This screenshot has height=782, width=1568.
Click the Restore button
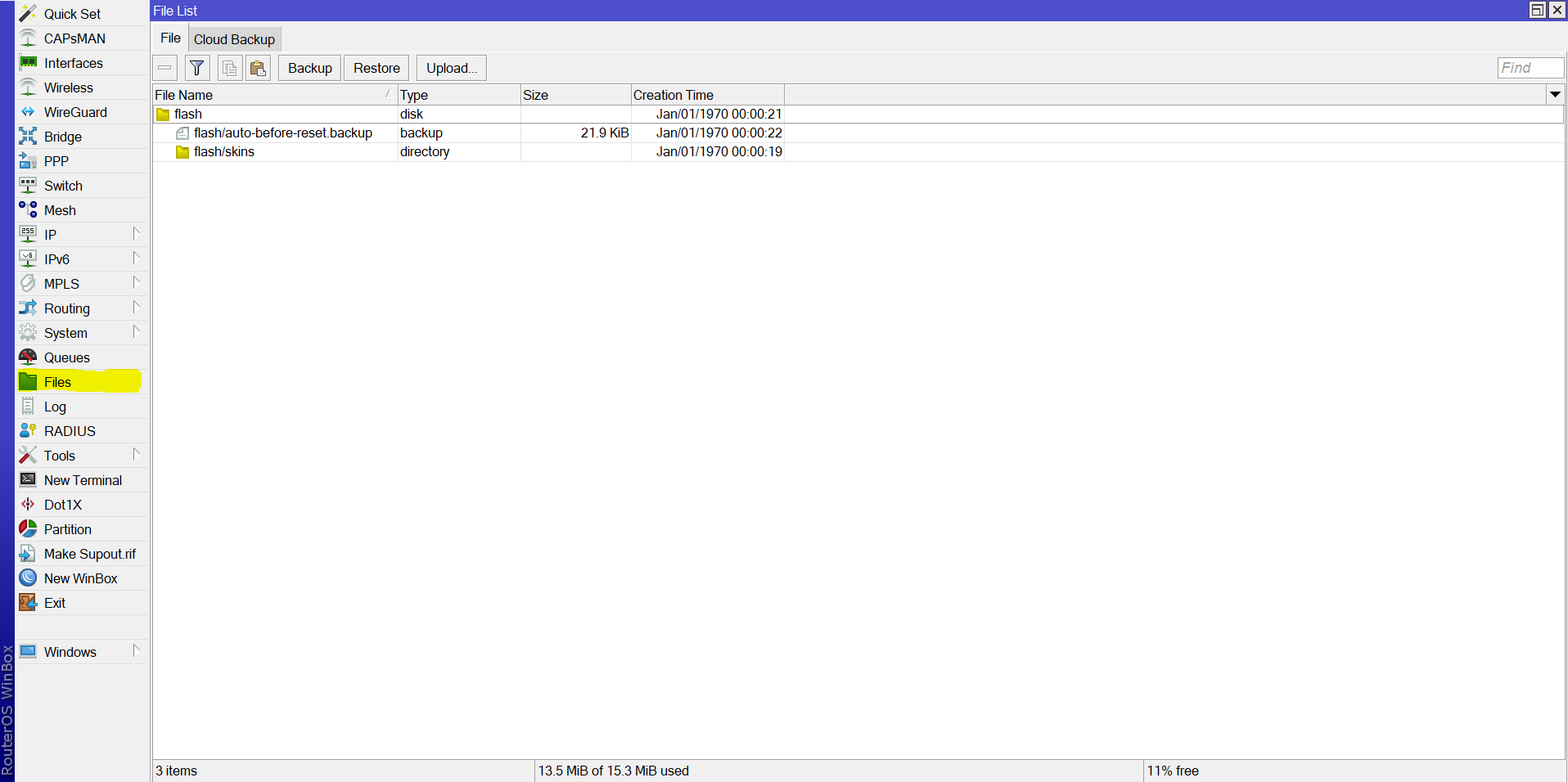tap(376, 68)
